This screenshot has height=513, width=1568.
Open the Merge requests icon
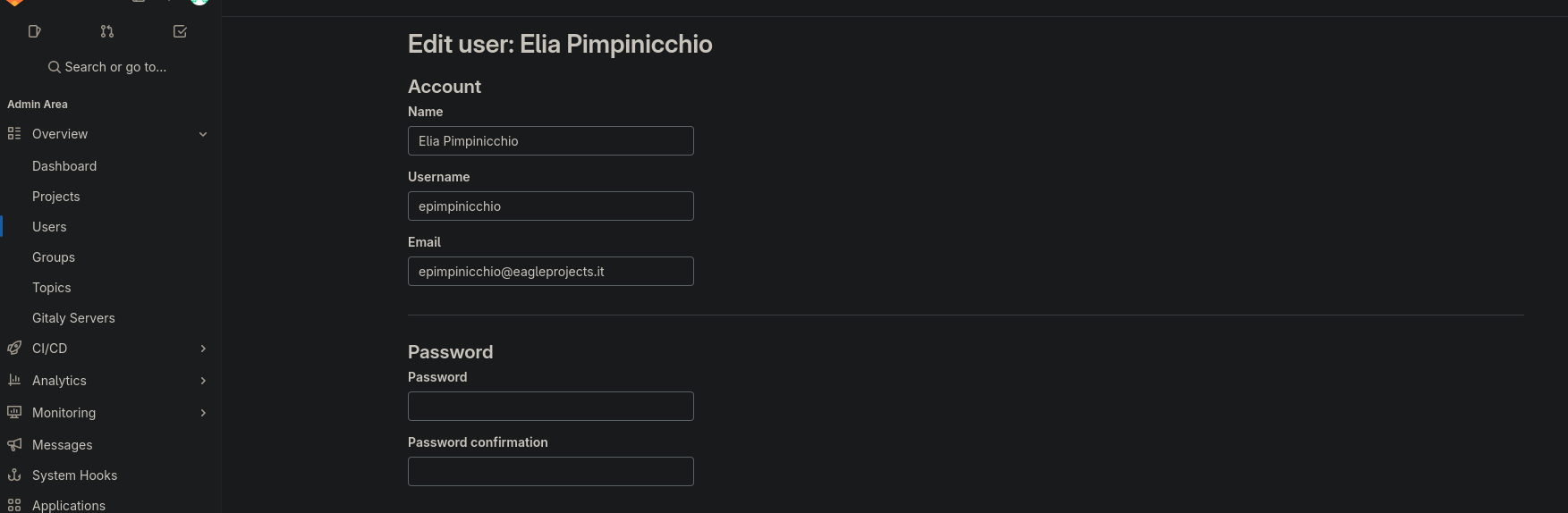pos(107,31)
